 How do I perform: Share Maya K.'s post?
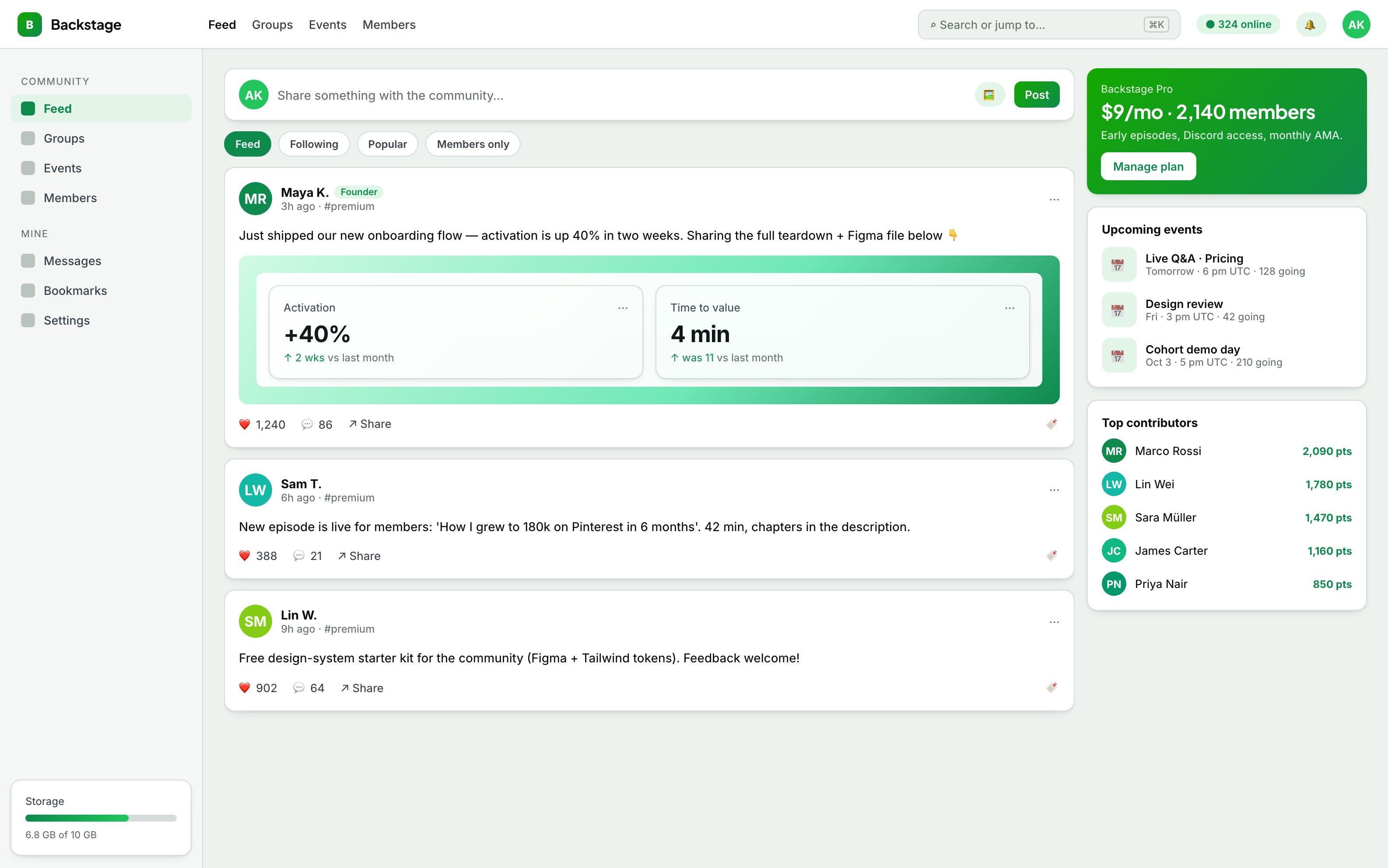(370, 424)
